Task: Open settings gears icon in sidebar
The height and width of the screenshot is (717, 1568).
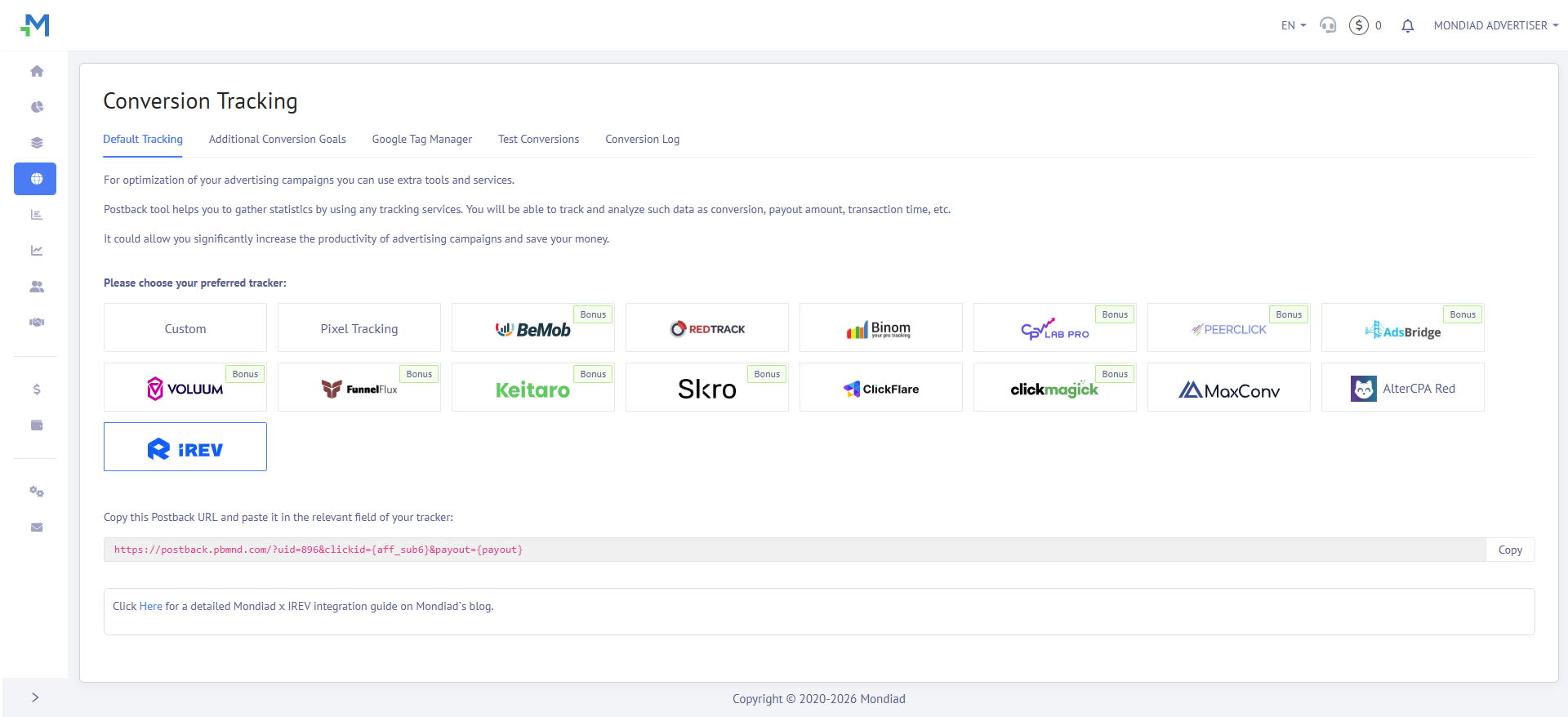Action: coord(37,492)
